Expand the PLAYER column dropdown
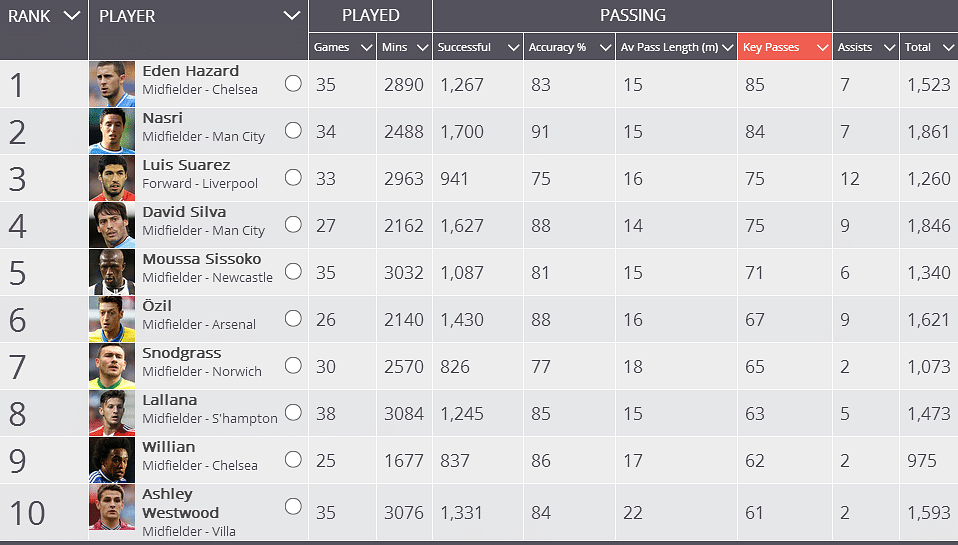This screenshot has width=958, height=545. tap(291, 16)
